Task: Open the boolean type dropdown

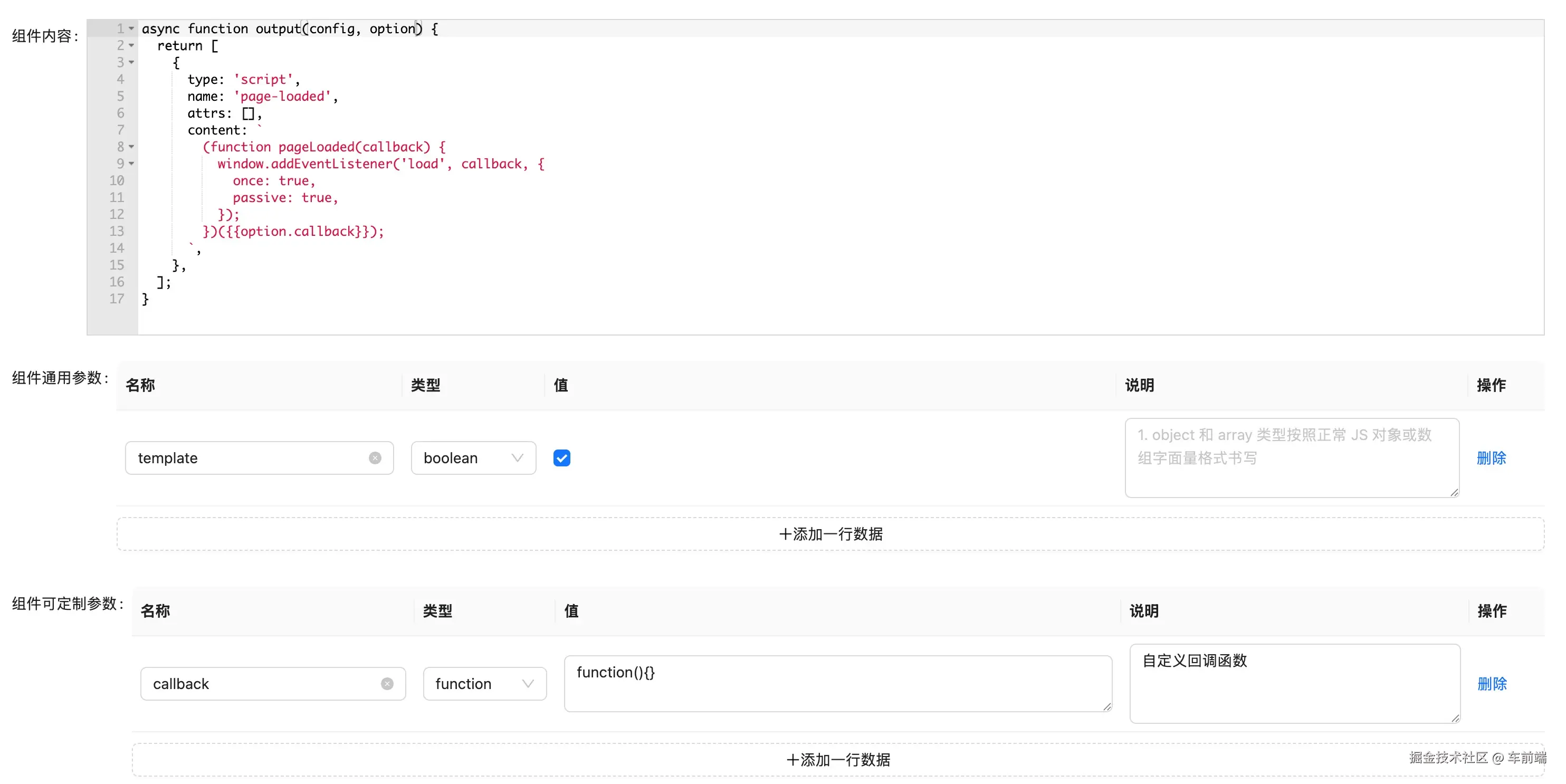Action: pos(473,457)
